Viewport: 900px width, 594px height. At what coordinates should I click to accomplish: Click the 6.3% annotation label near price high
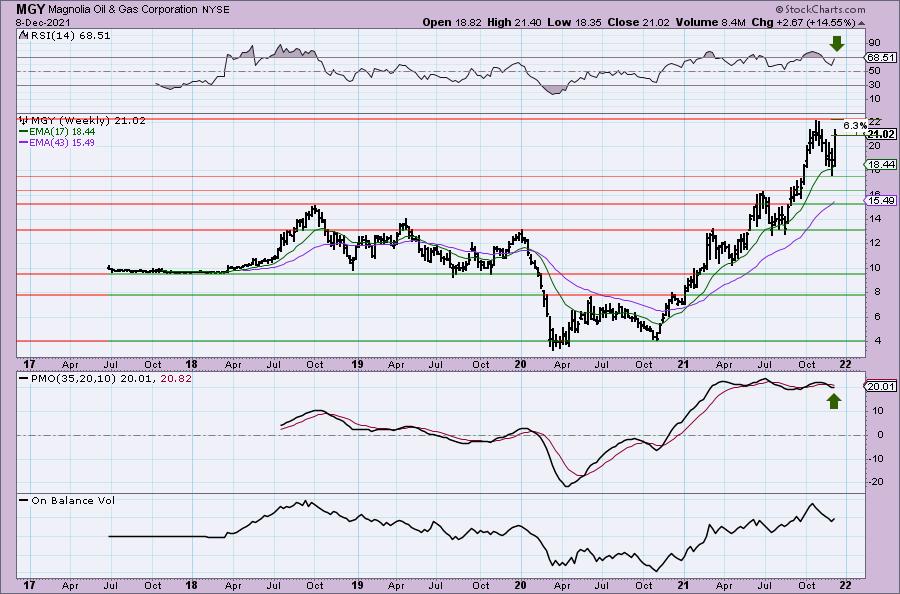pyautogui.click(x=855, y=125)
